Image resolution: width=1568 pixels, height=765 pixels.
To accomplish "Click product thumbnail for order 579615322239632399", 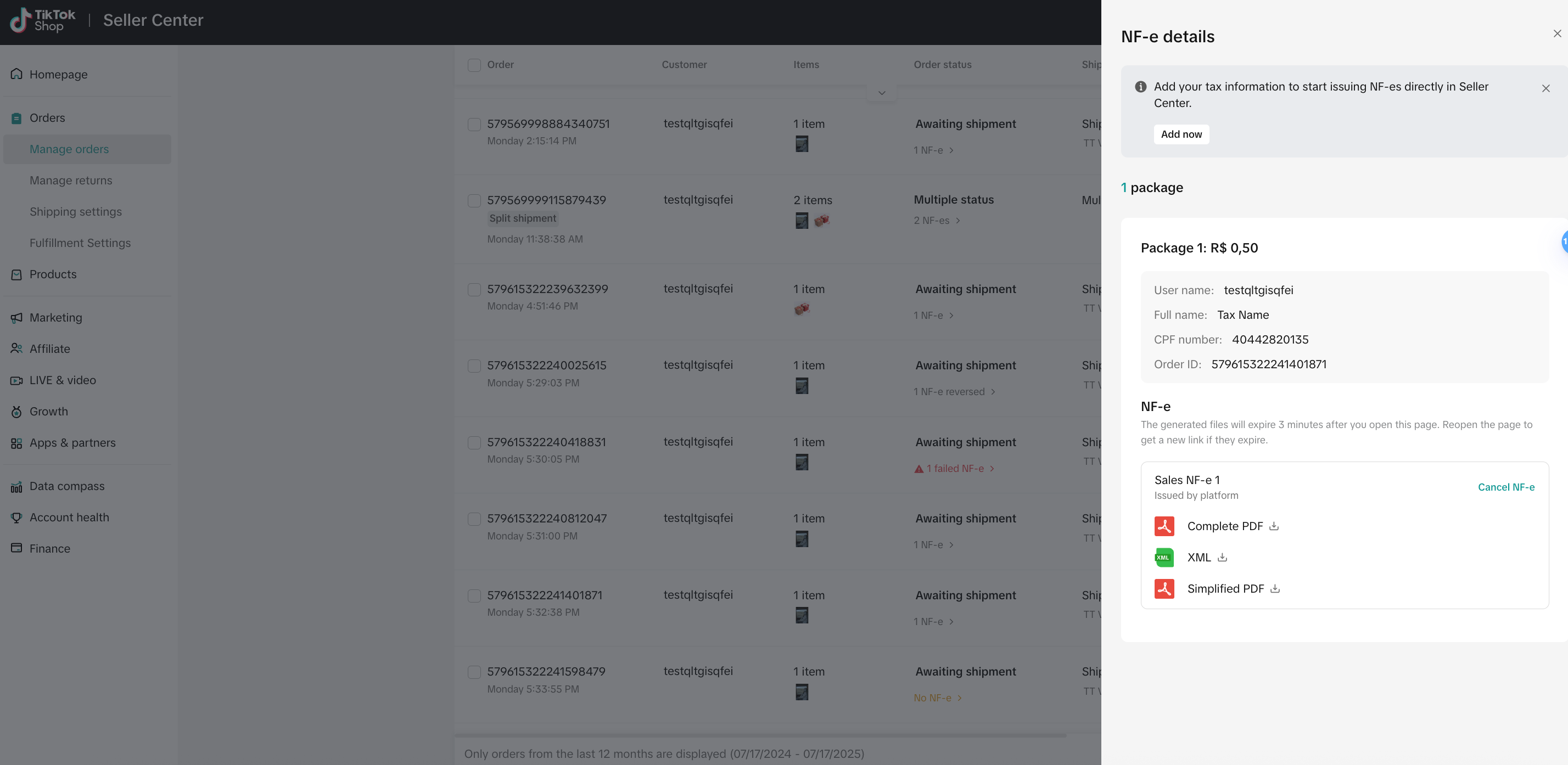I will [802, 308].
